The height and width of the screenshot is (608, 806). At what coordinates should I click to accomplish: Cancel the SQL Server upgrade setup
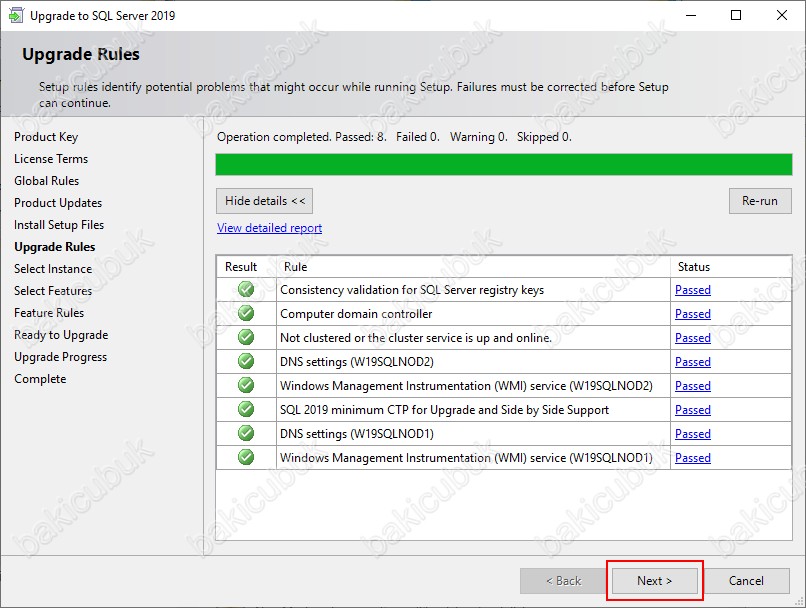pyautogui.click(x=746, y=581)
